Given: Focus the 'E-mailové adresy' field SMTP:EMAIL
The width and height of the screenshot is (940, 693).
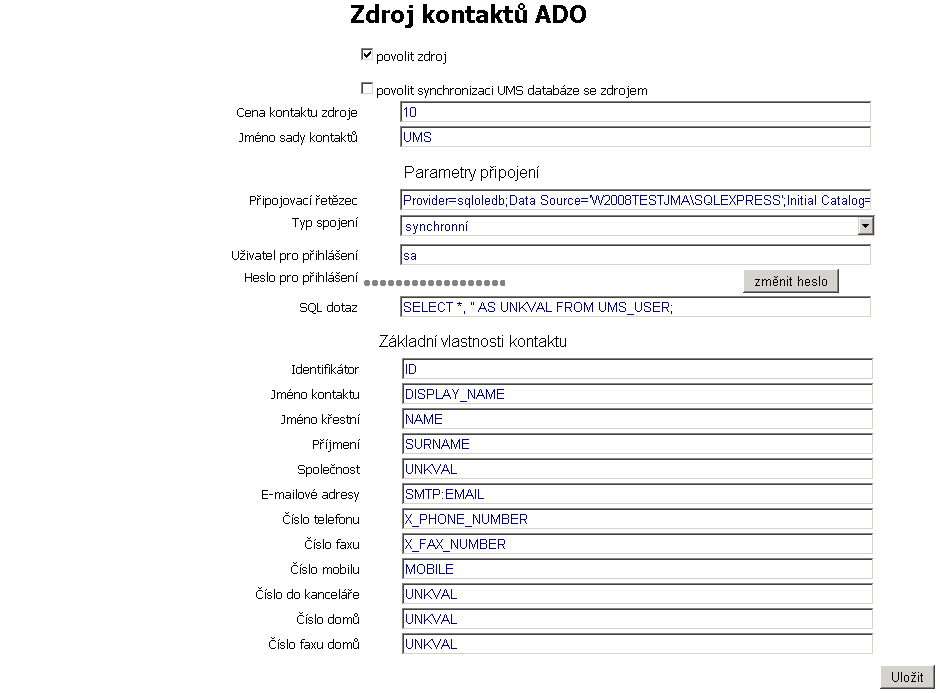Looking at the screenshot, I should point(637,494).
